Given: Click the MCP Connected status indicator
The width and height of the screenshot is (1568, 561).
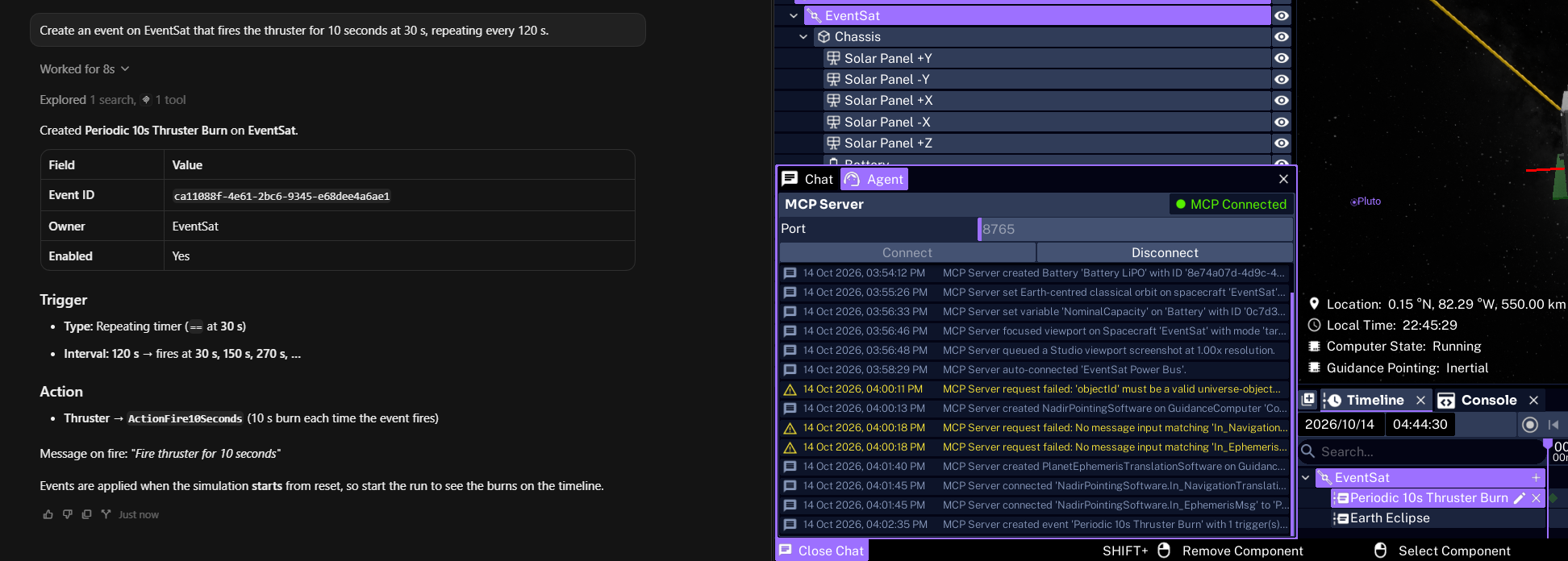Looking at the screenshot, I should [1231, 205].
